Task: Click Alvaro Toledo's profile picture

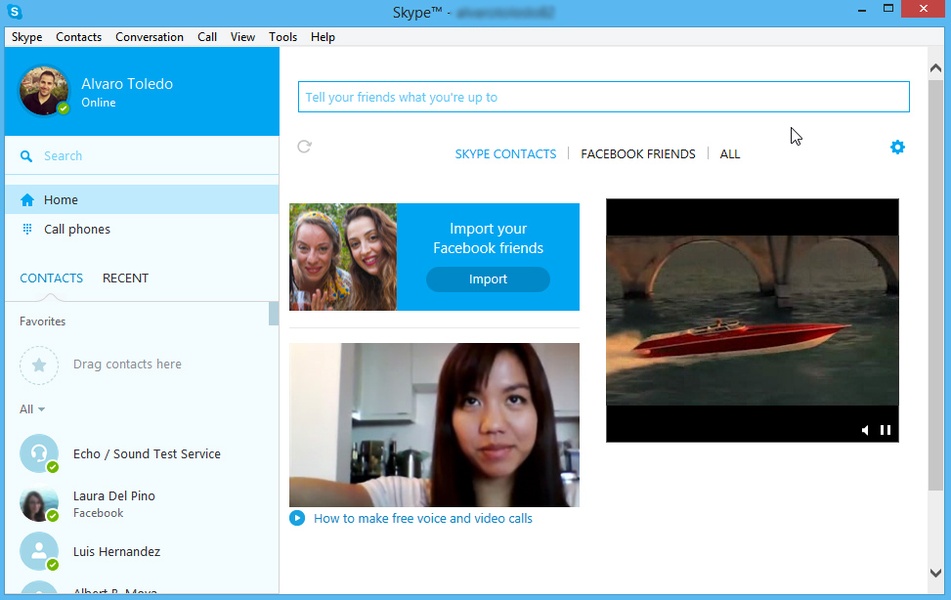Action: pos(44,91)
